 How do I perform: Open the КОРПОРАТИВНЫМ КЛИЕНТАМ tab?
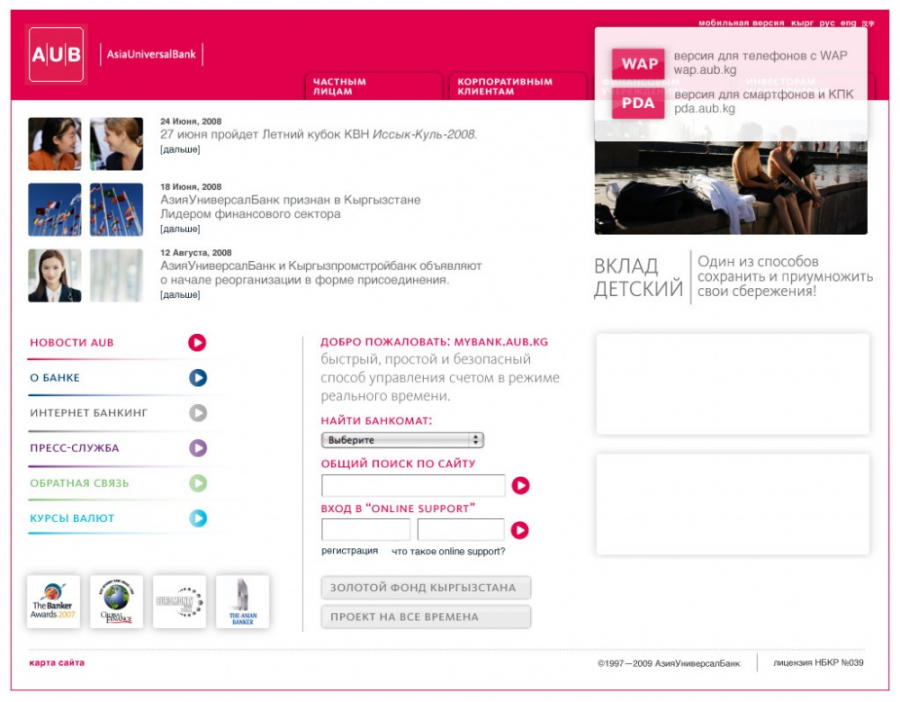[505, 87]
